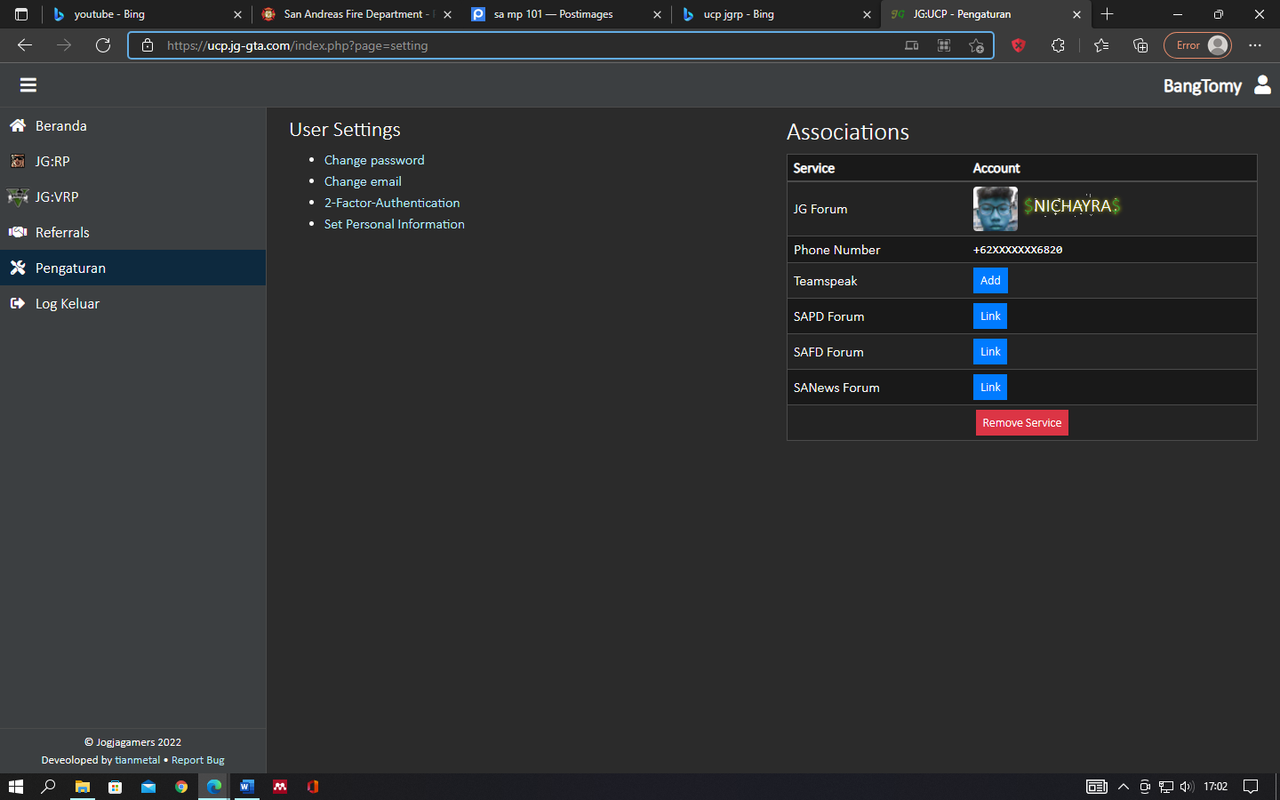Click the JG Forum avatar thumbnail
This screenshot has height=800, width=1280.
tap(995, 209)
